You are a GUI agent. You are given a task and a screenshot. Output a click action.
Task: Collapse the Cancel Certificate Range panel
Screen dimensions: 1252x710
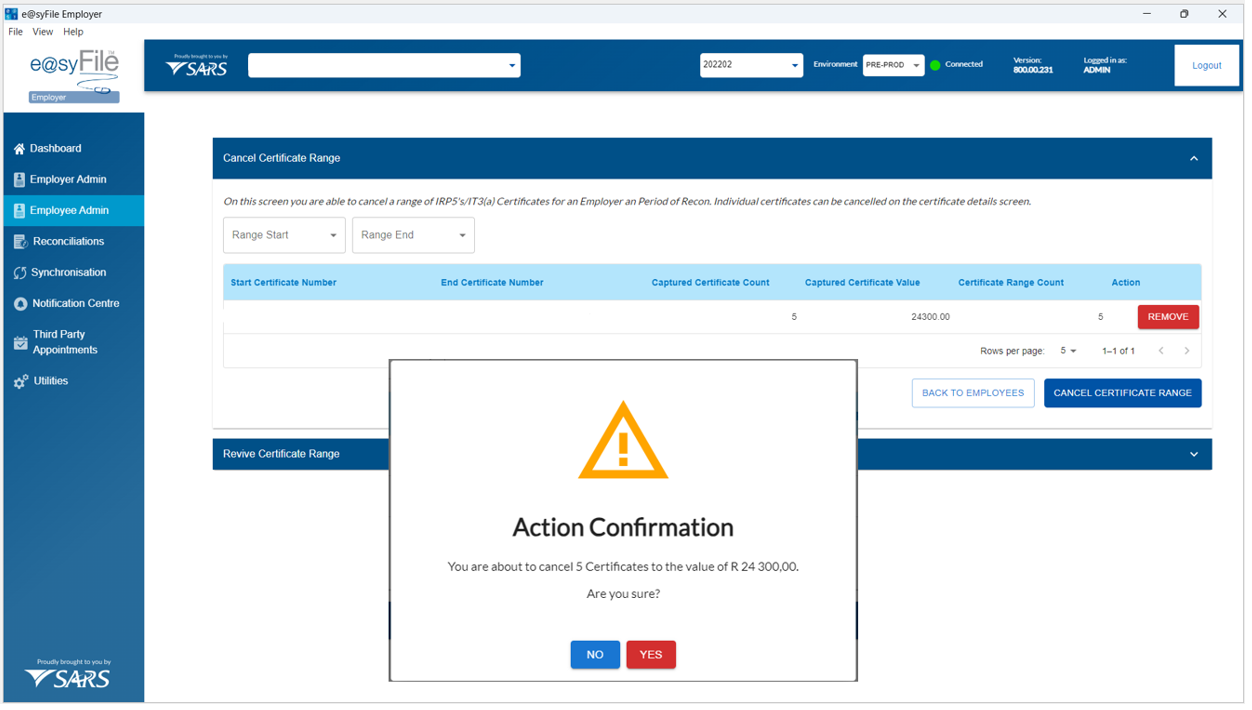tap(1193, 159)
